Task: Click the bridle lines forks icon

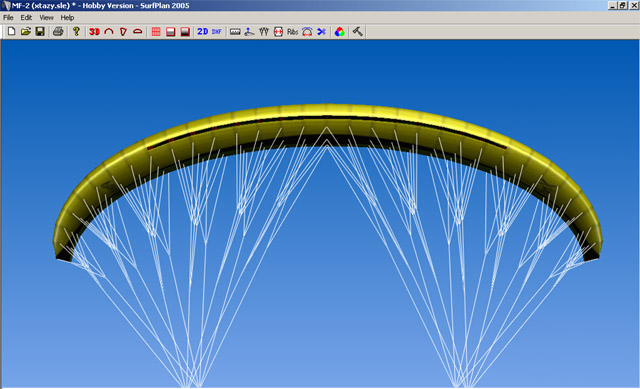Action: [x=264, y=31]
